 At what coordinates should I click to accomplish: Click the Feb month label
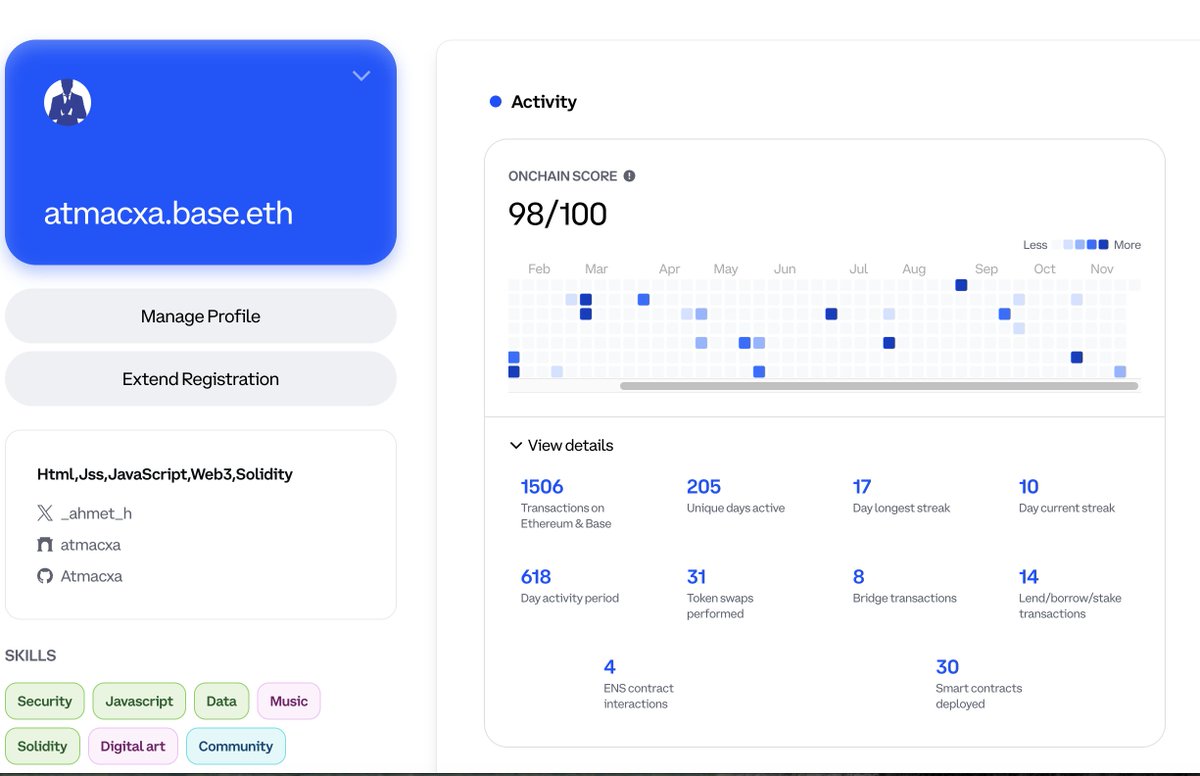(x=539, y=269)
